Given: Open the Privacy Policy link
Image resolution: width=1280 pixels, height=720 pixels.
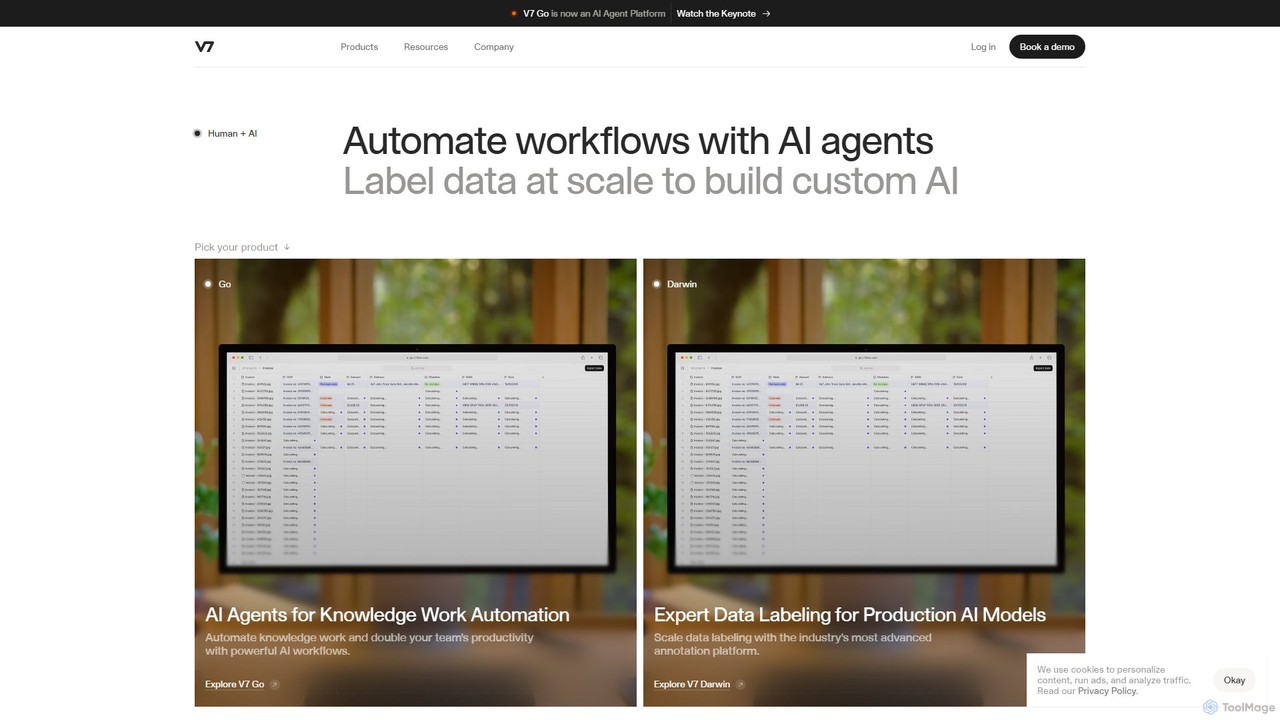Looking at the screenshot, I should (x=1107, y=691).
